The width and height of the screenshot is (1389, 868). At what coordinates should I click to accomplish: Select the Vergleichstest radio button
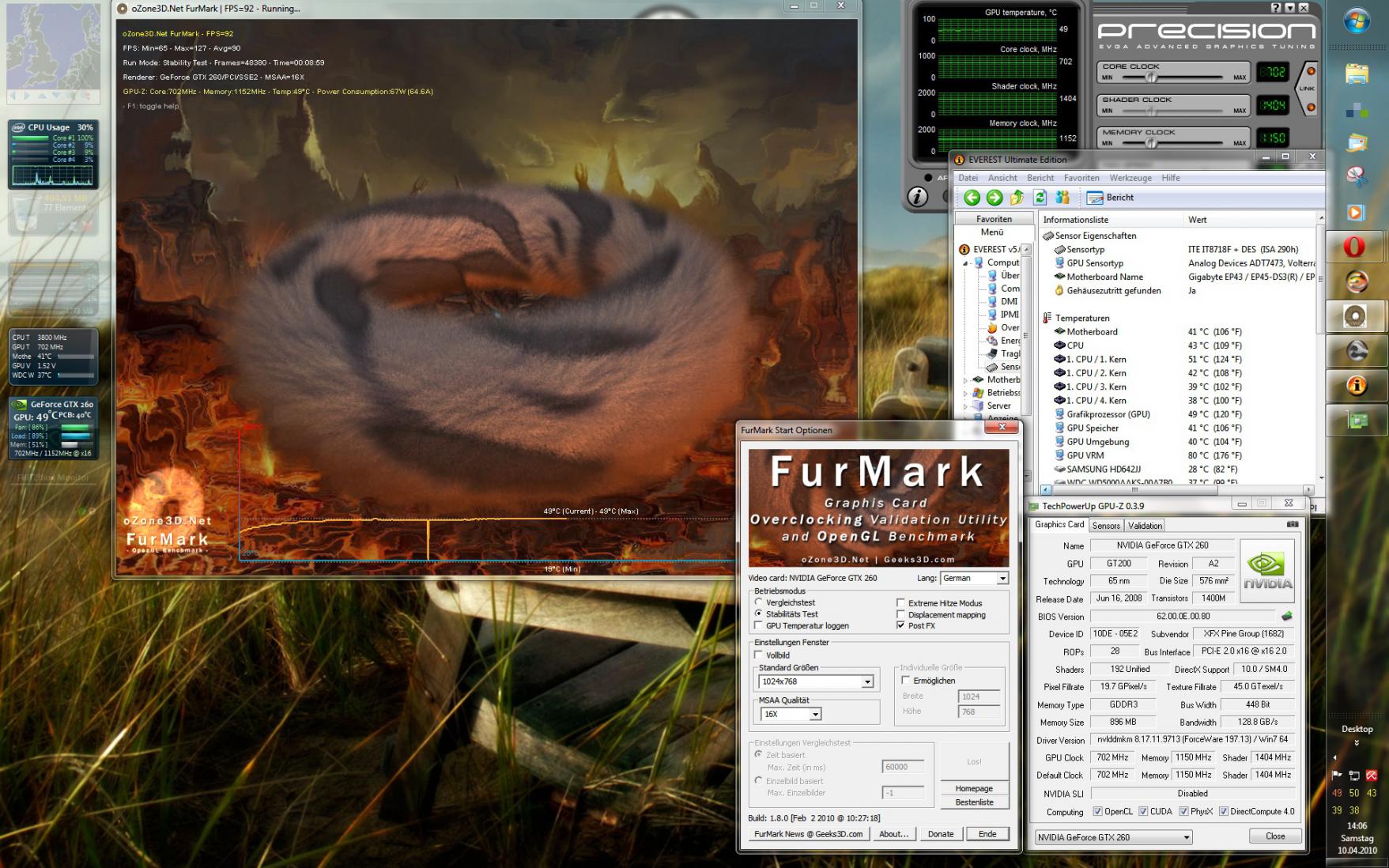coord(759,602)
